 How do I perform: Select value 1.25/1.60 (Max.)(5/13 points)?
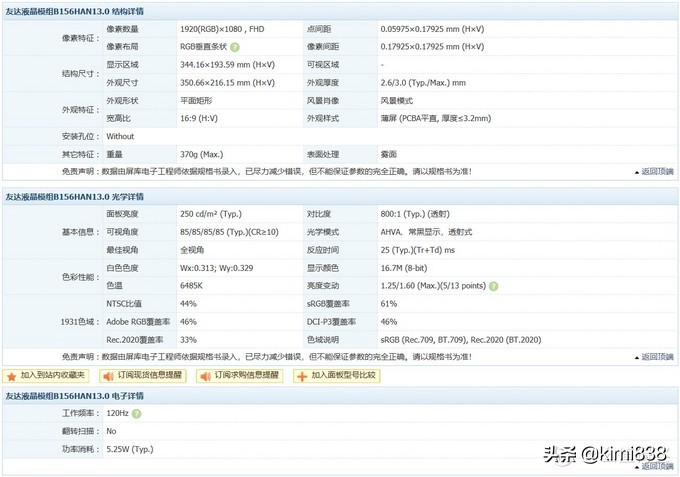pyautogui.click(x=433, y=286)
